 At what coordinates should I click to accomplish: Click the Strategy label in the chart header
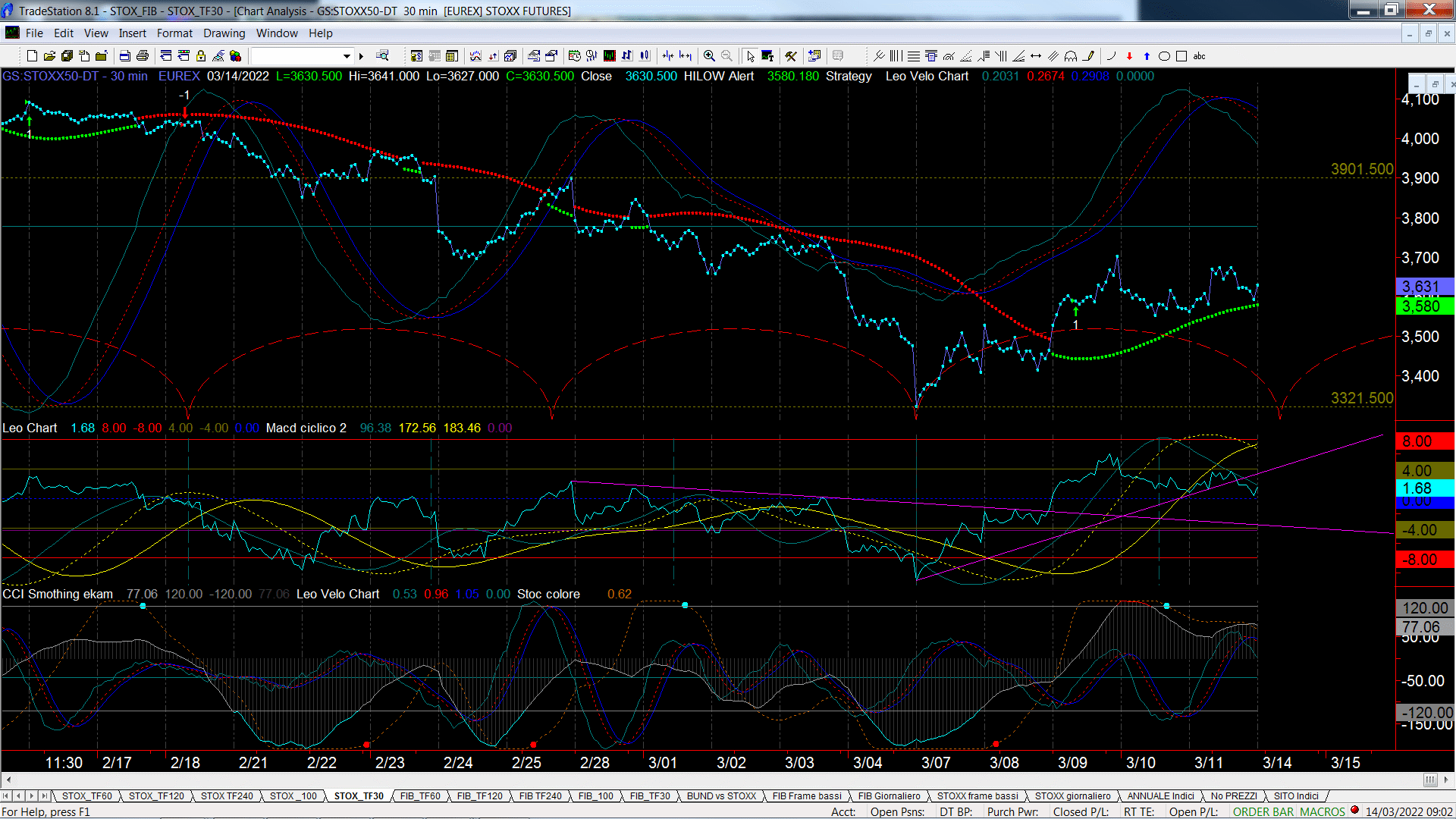tap(849, 76)
